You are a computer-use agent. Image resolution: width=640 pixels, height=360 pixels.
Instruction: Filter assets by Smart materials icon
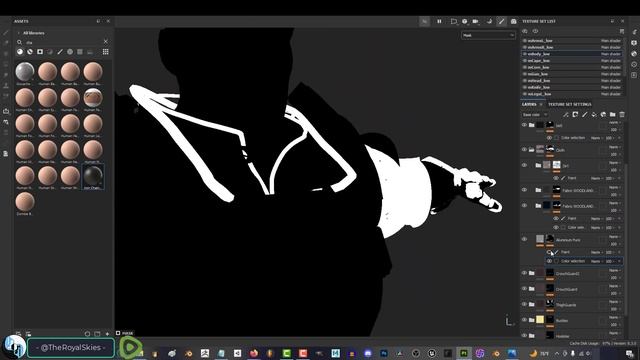coord(30,52)
